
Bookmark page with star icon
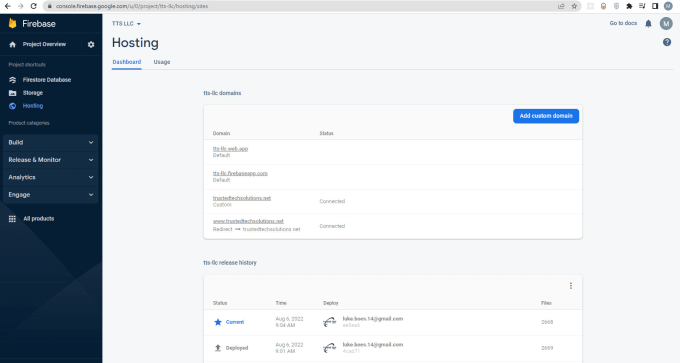[574, 6]
